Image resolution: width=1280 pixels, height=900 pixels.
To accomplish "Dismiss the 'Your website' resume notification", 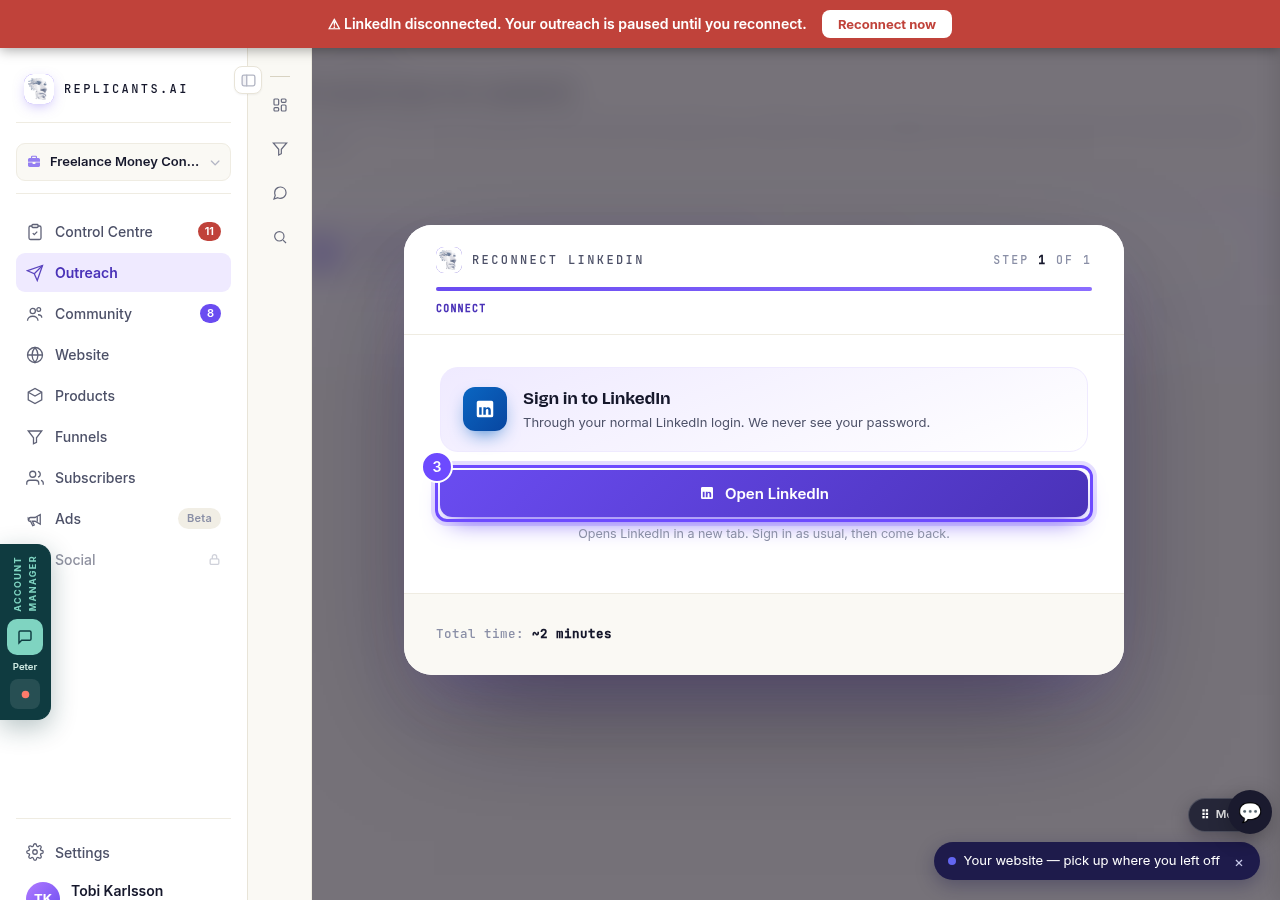I will [1239, 862].
